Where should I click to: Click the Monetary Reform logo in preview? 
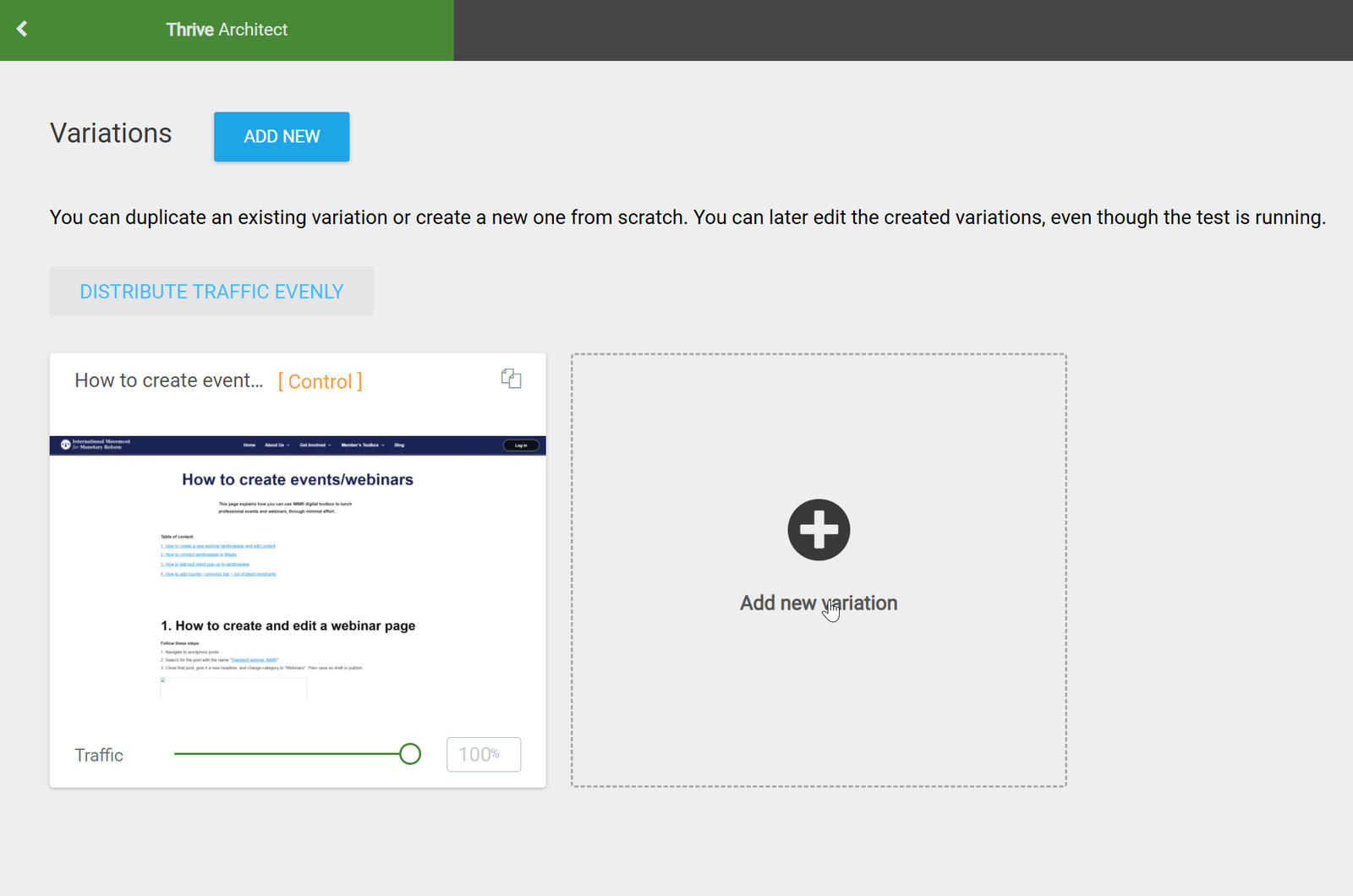[x=96, y=445]
